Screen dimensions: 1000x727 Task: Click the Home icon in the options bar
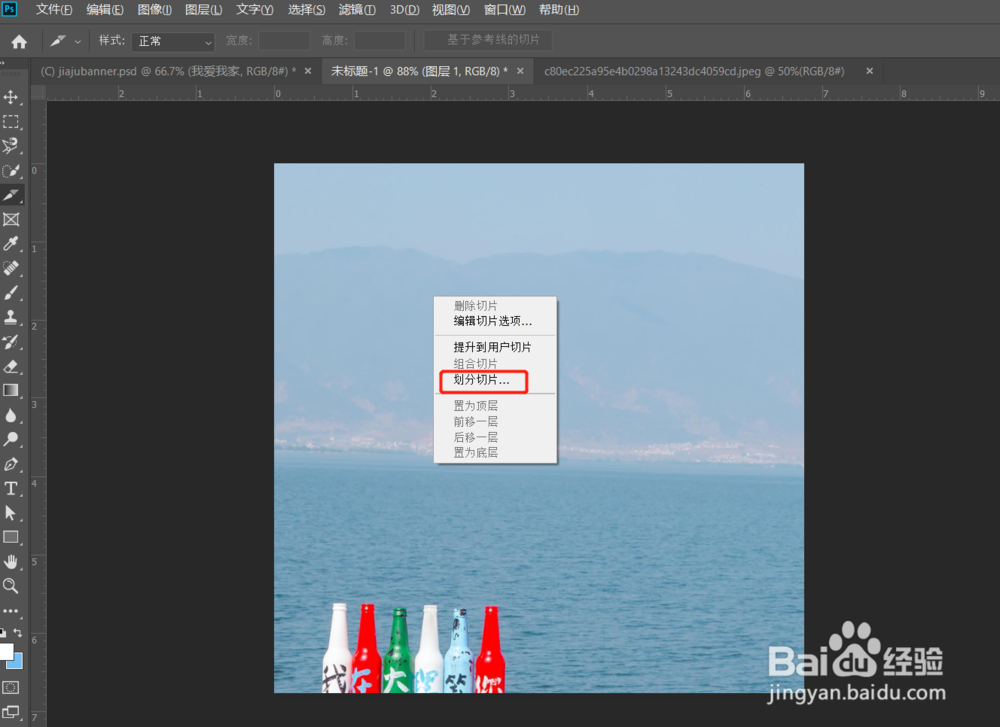pyautogui.click(x=18, y=40)
